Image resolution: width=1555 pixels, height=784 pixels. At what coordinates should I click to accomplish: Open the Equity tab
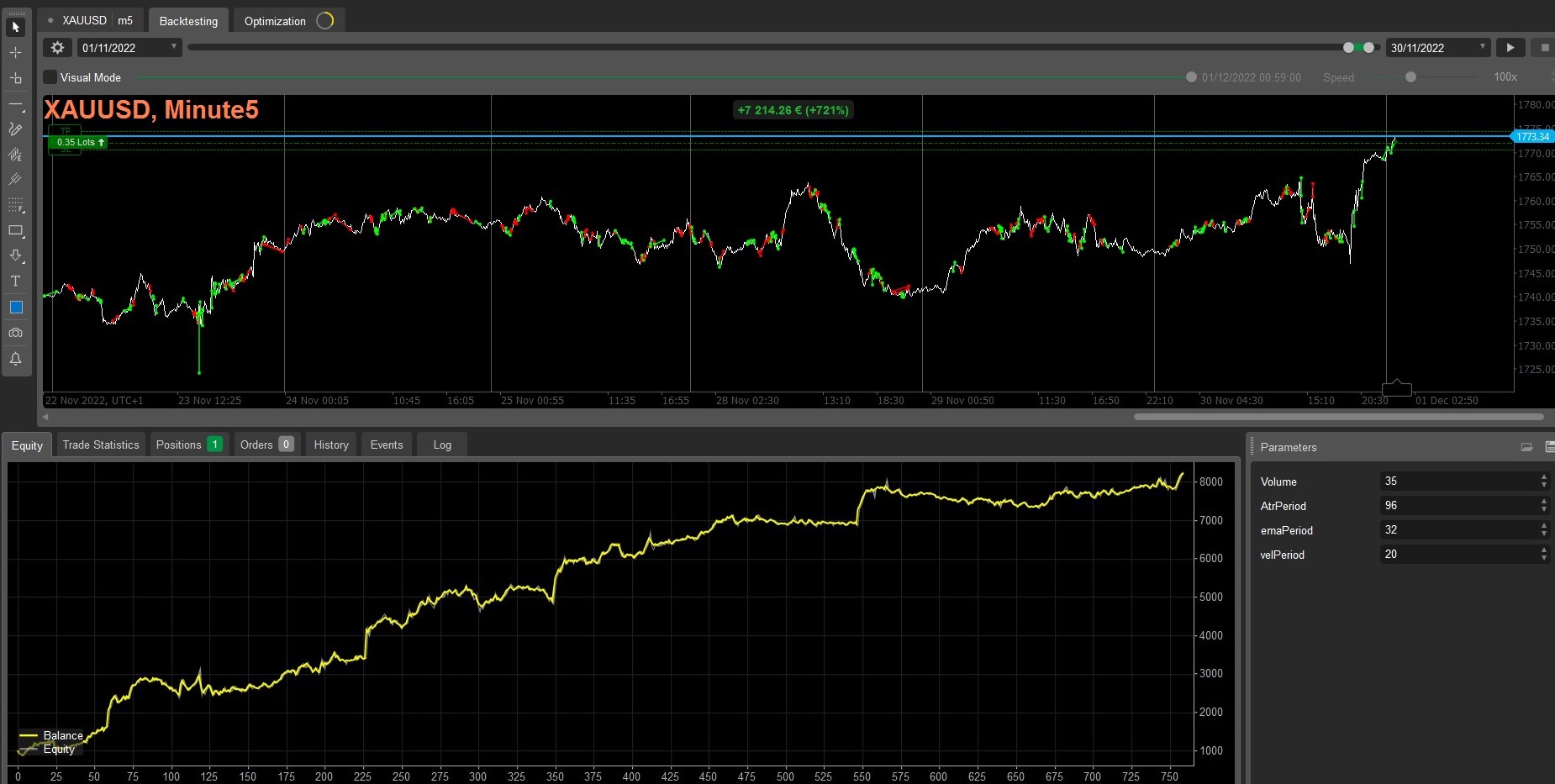[x=27, y=445]
